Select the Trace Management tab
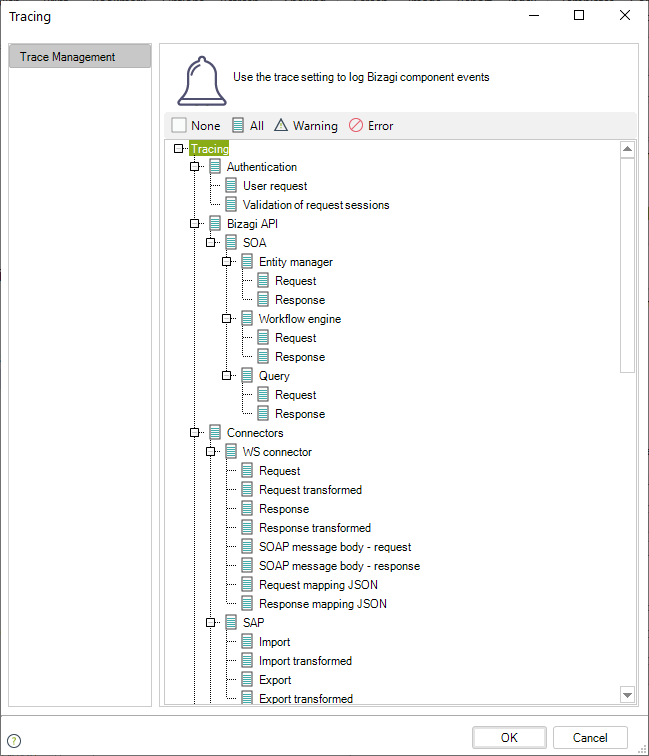 click(x=80, y=56)
